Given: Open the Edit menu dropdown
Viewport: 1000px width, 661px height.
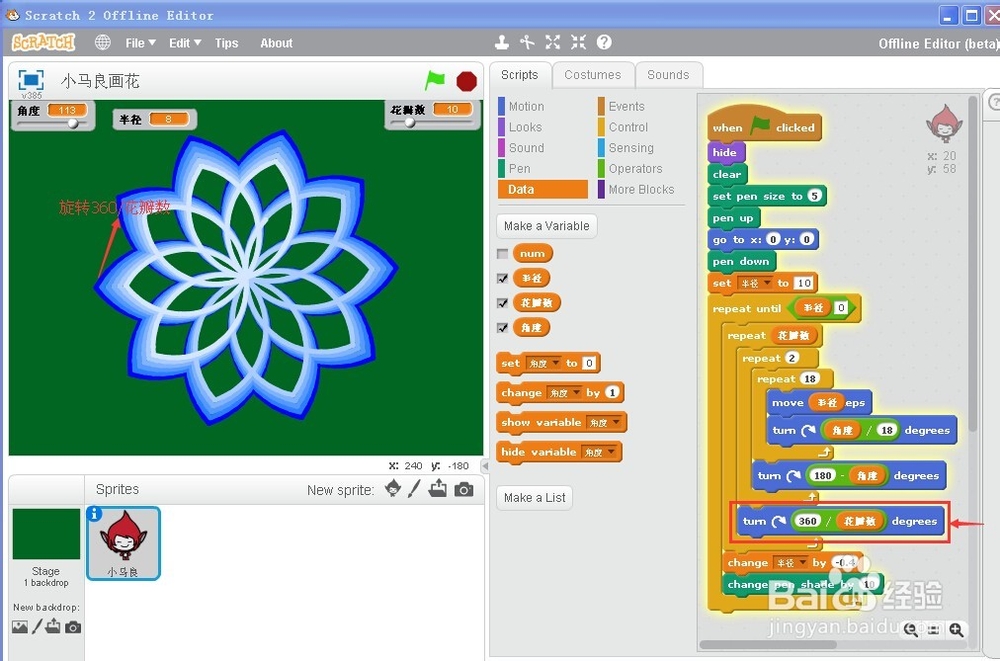Looking at the screenshot, I should pyautogui.click(x=182, y=42).
